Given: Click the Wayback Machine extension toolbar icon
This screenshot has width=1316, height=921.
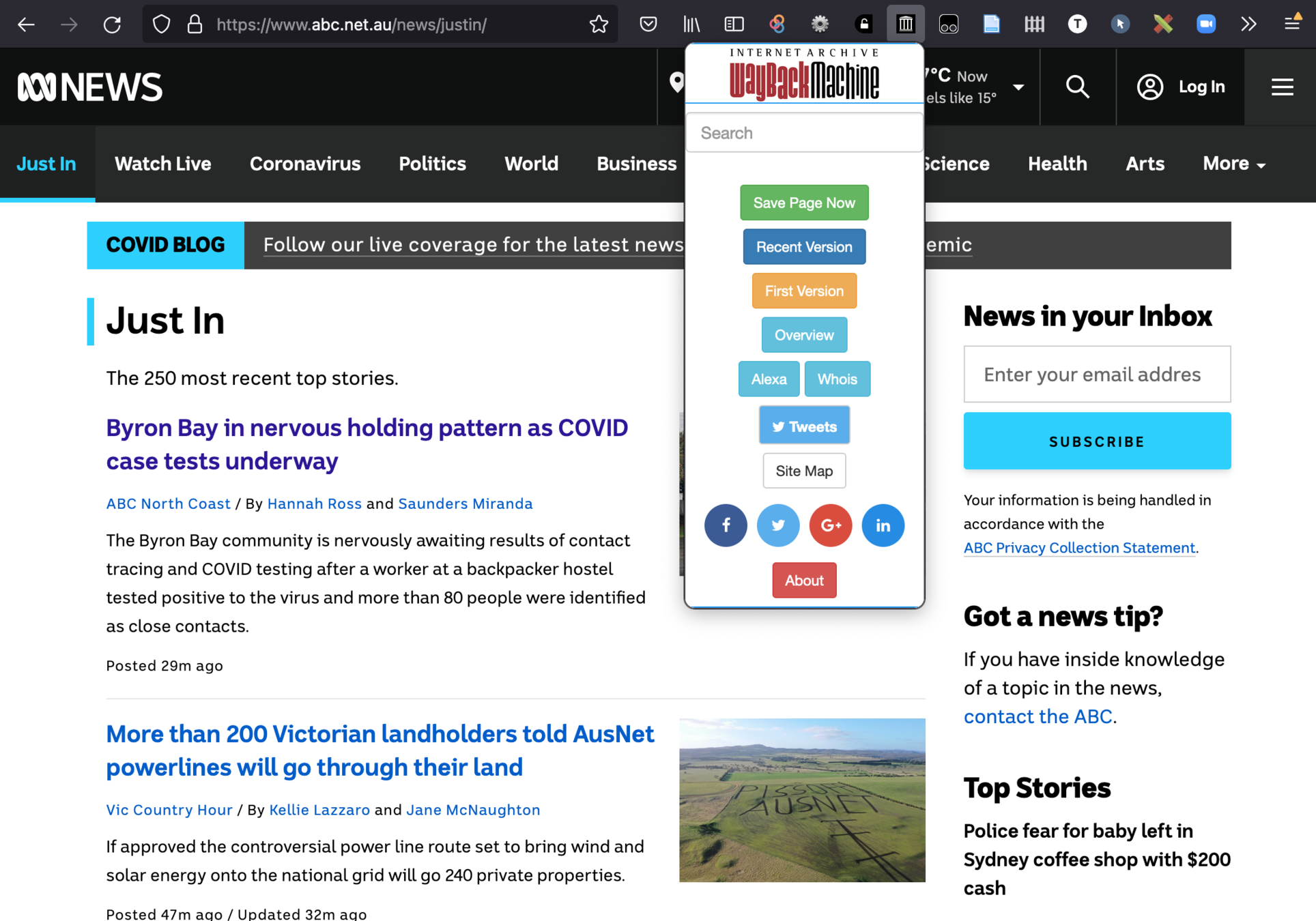Looking at the screenshot, I should click(906, 25).
